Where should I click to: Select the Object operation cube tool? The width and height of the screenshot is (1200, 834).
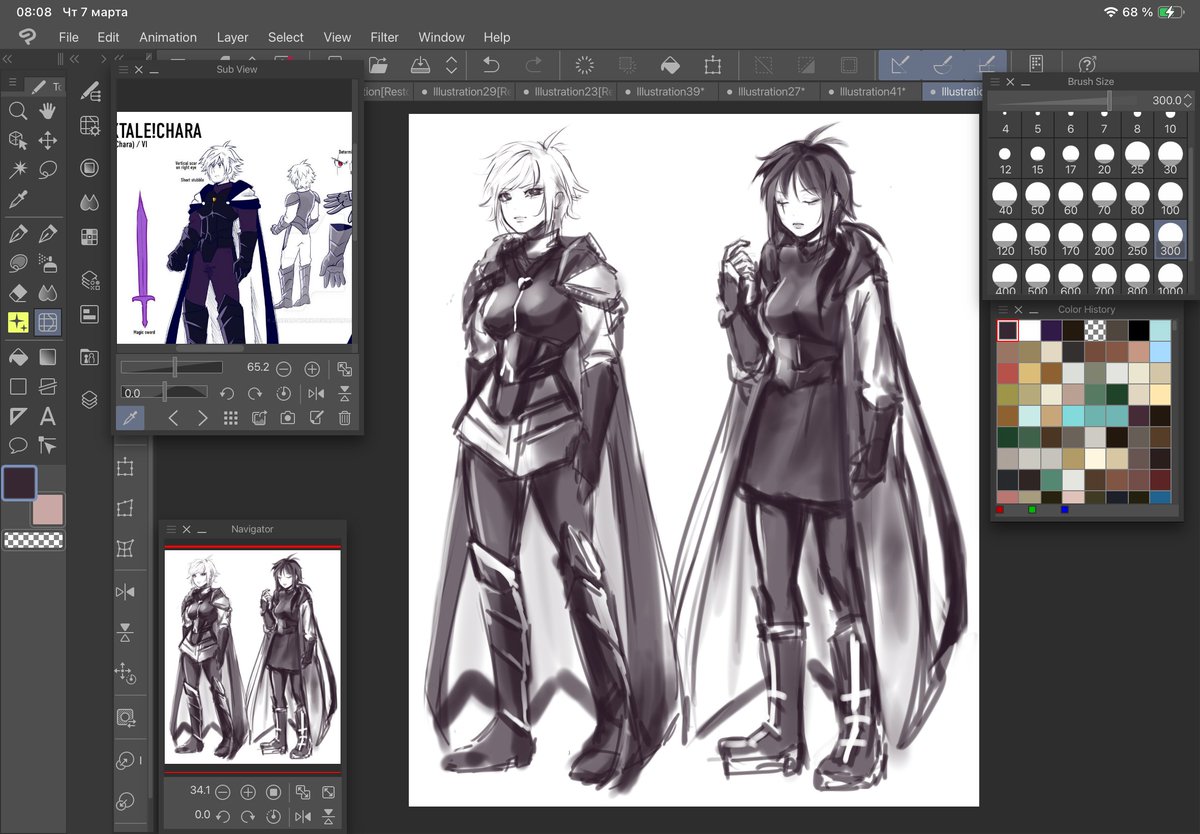tap(18, 141)
